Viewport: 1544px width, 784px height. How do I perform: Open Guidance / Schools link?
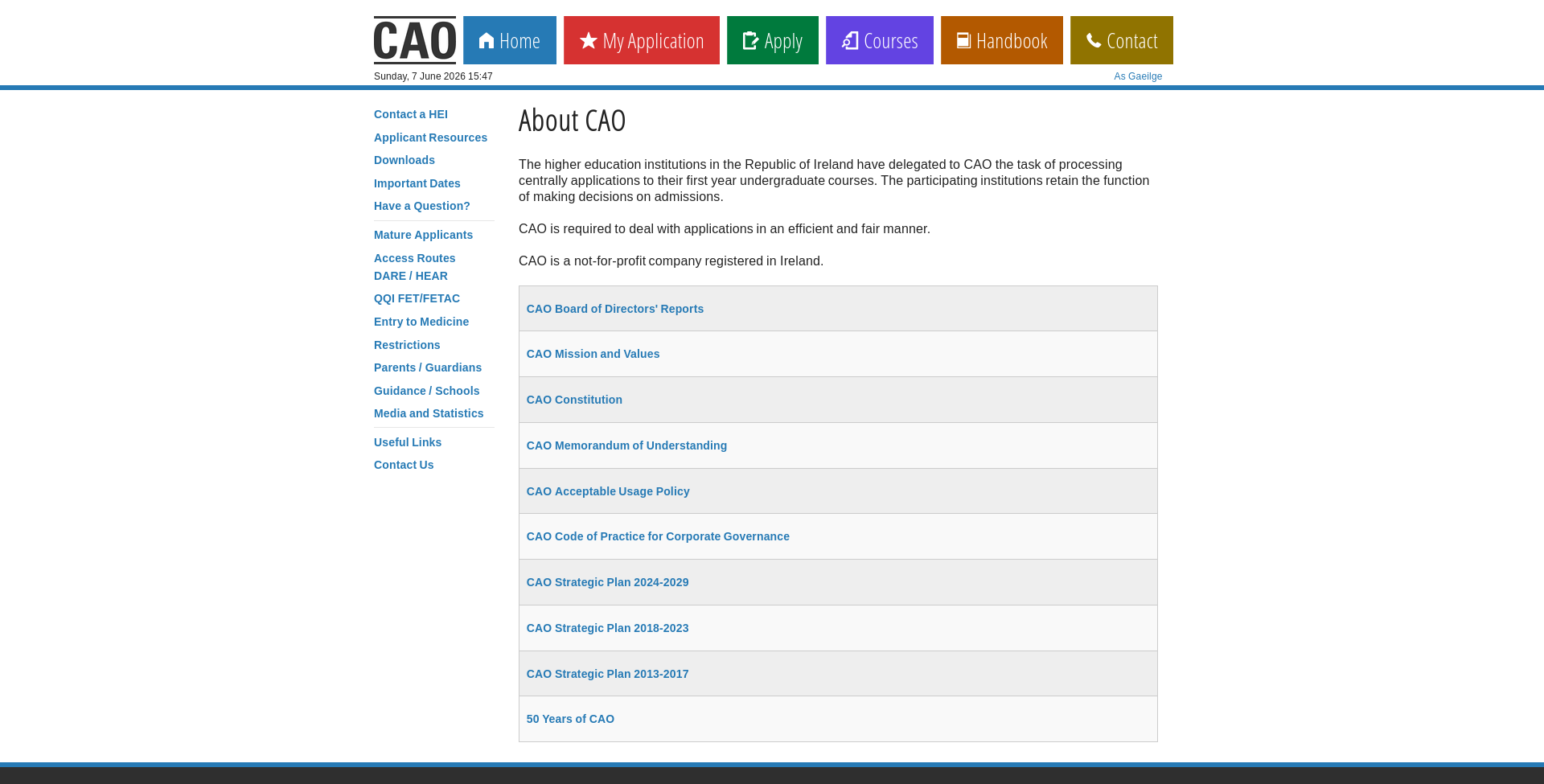click(x=426, y=391)
